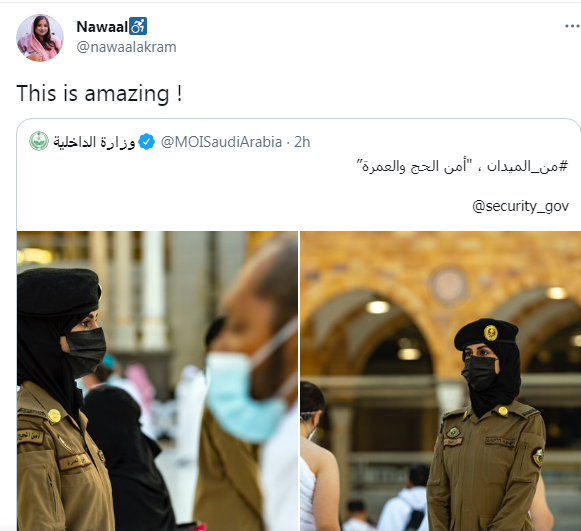Click the gold badge on right officer's beret
Screen dimensions: 581x531
click(491, 333)
